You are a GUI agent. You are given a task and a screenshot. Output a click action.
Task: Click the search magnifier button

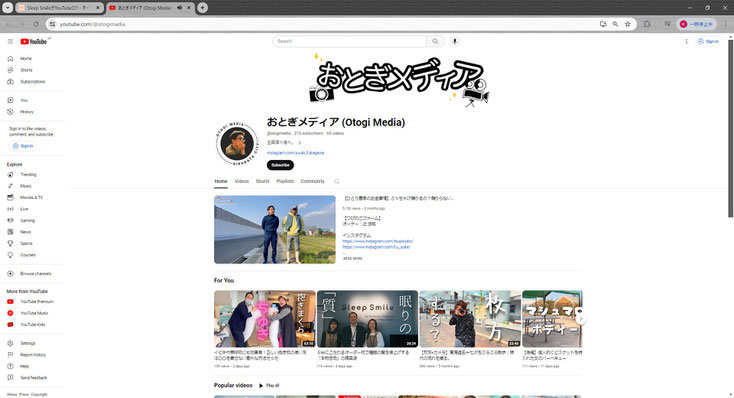435,42
